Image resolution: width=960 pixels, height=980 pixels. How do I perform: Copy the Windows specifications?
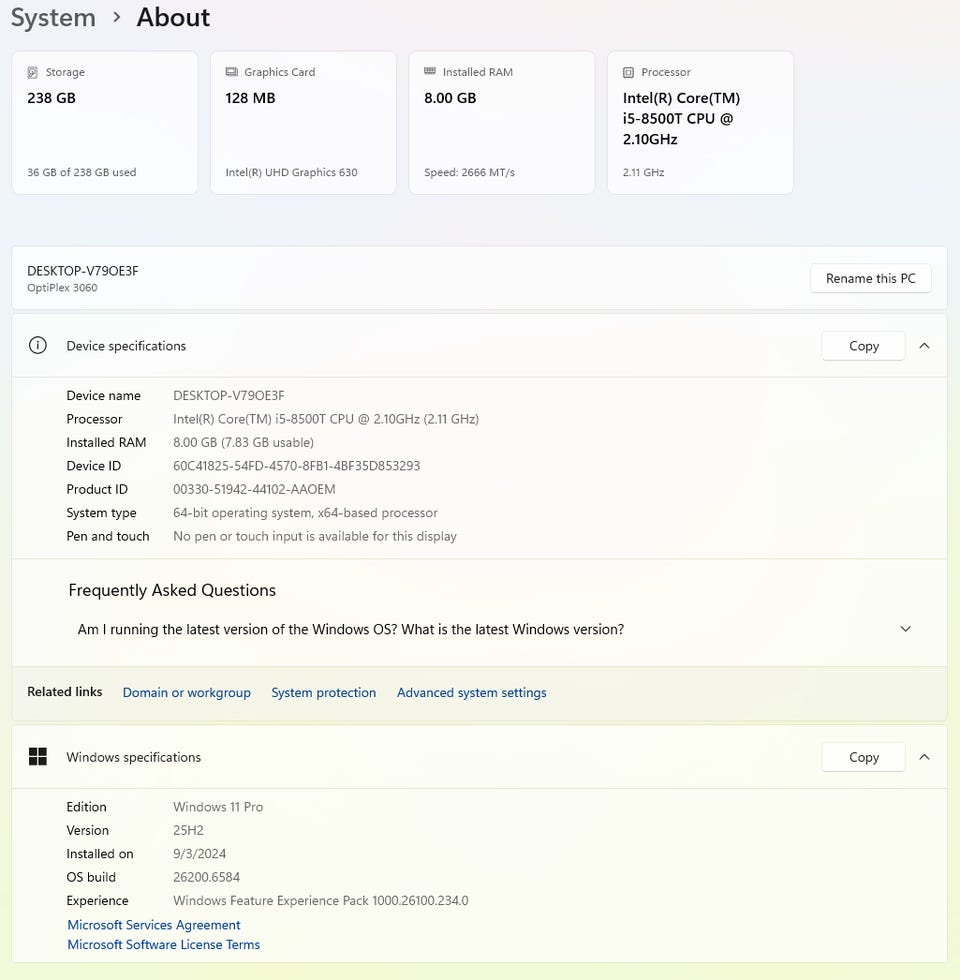[863, 757]
